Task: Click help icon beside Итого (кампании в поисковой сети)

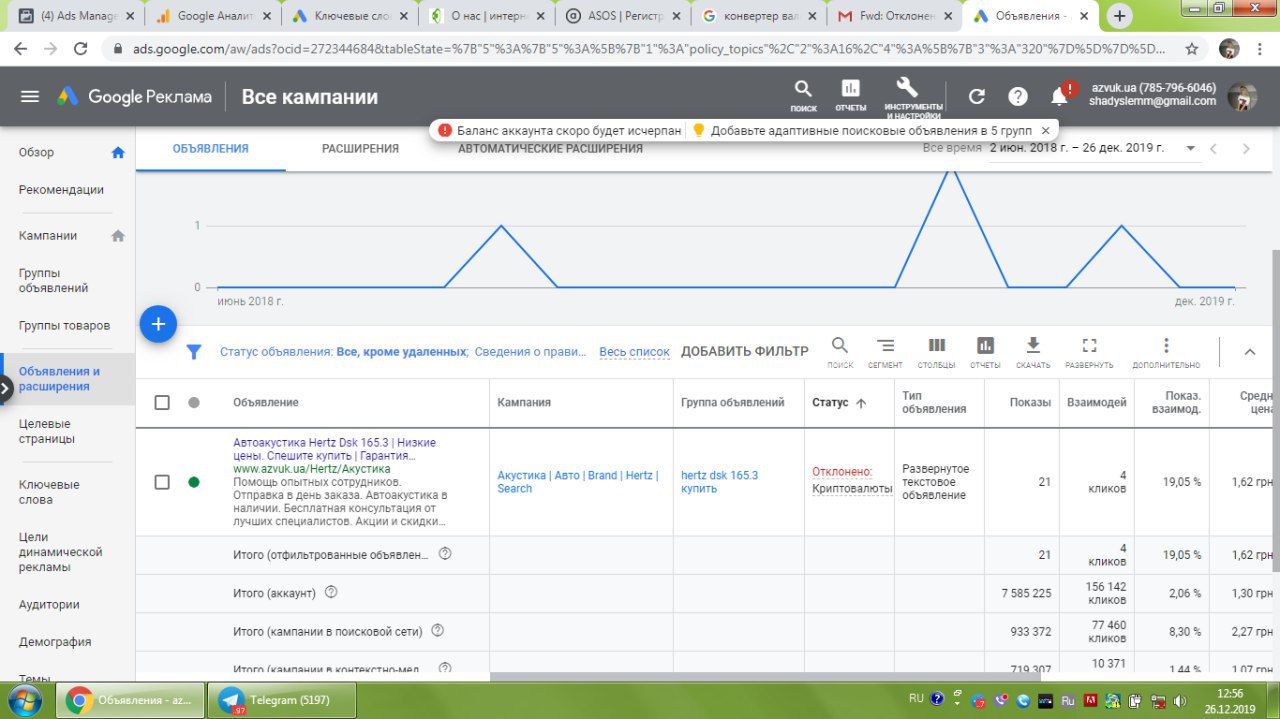Action: click(x=437, y=631)
